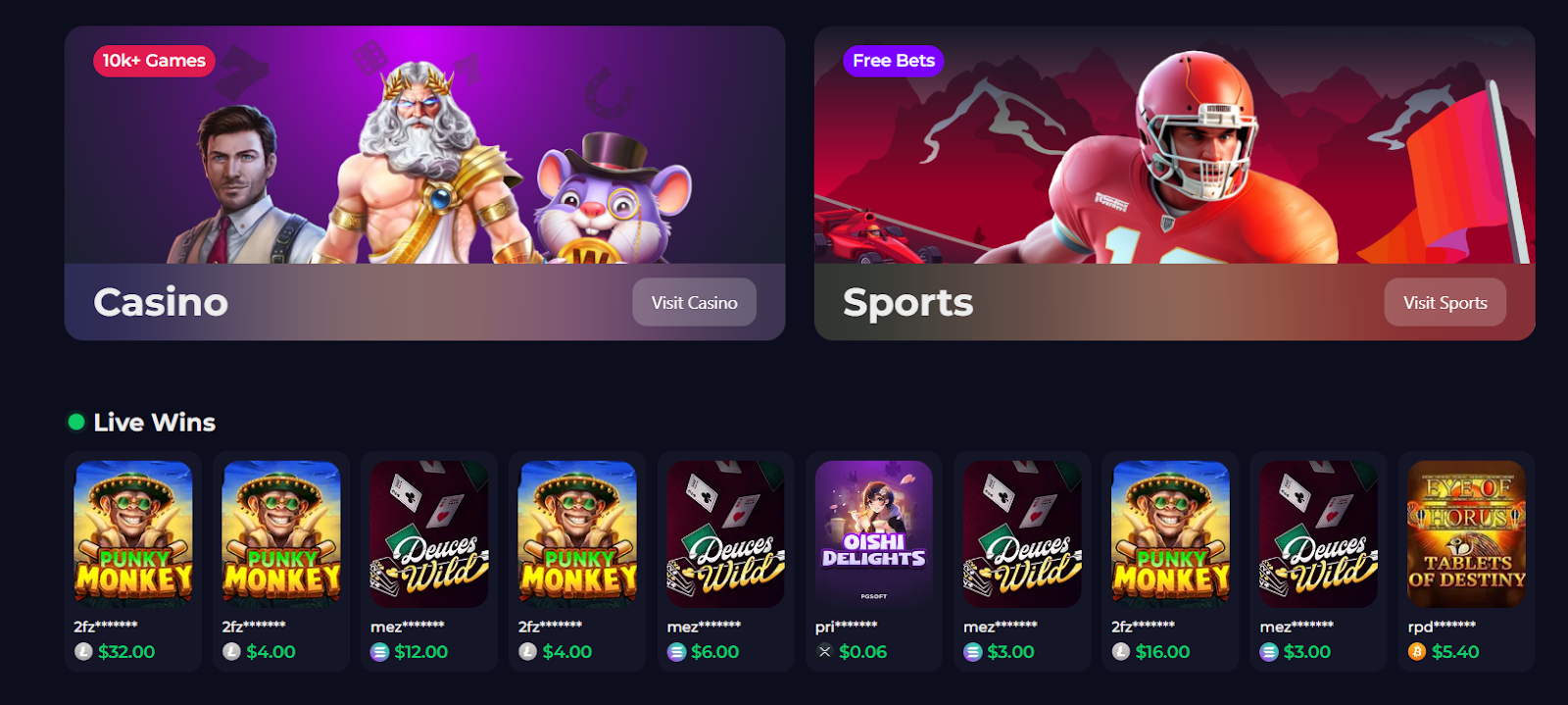Viewport: 1568px width, 705px height.
Task: Click the Visit Casino button
Action: pos(694,302)
